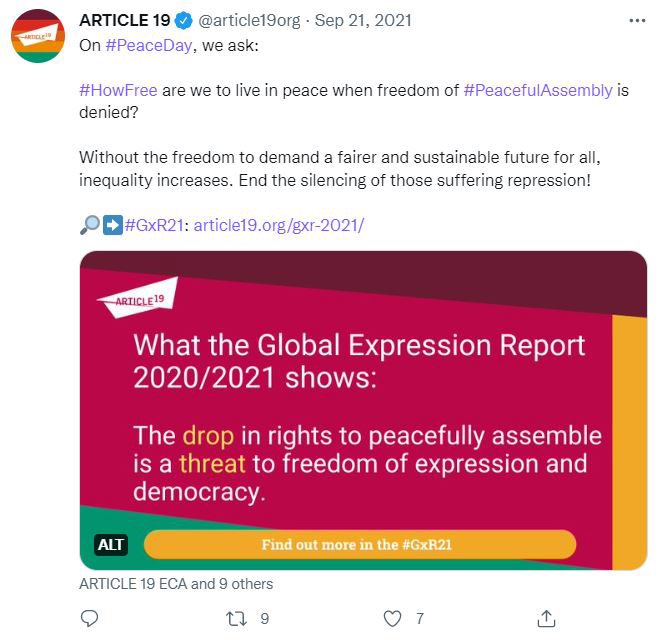Open the article19.org/gxr-2021/ link
The image size is (662, 643).
pos(278,225)
